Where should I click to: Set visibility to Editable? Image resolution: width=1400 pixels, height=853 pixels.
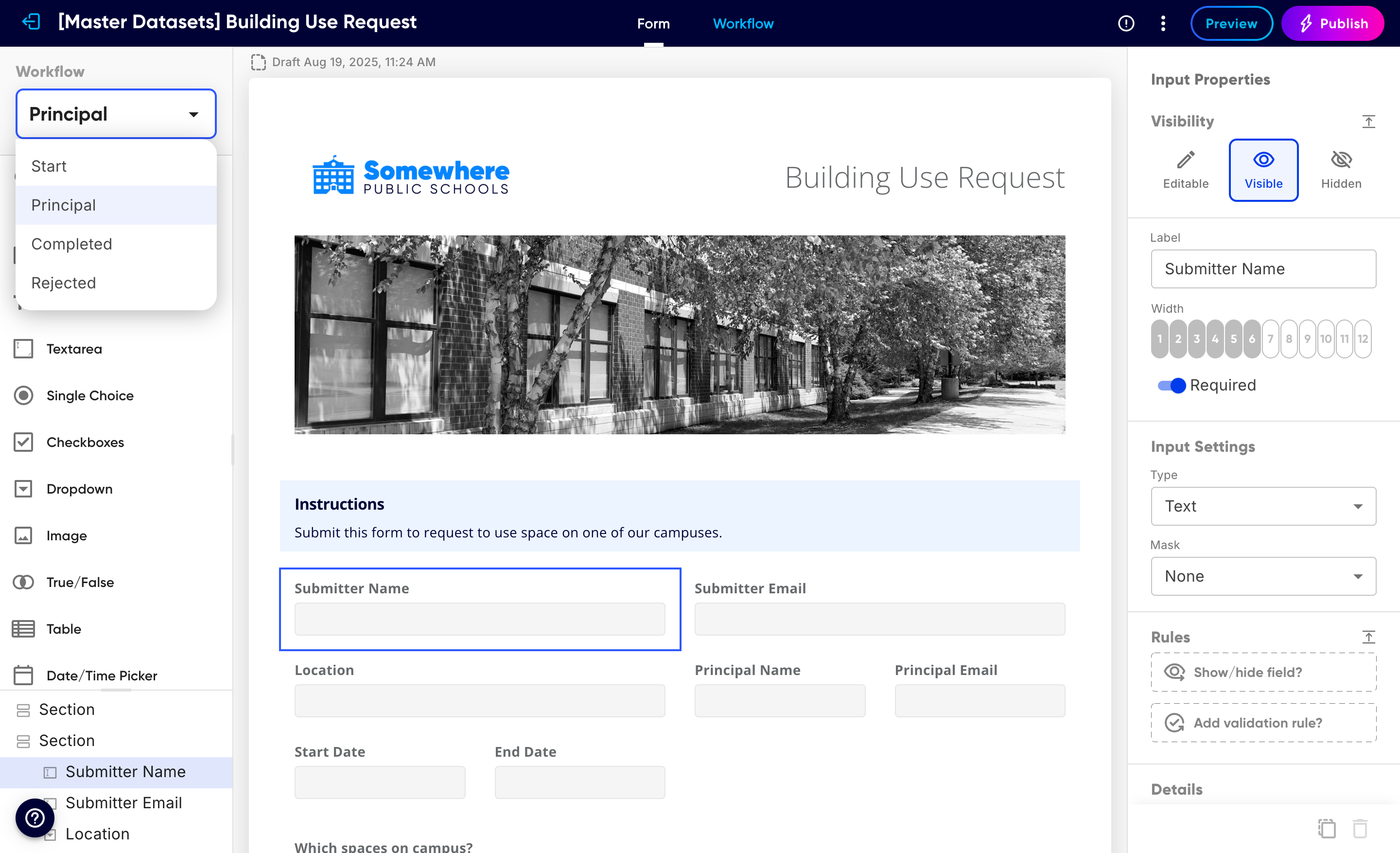(x=1185, y=170)
